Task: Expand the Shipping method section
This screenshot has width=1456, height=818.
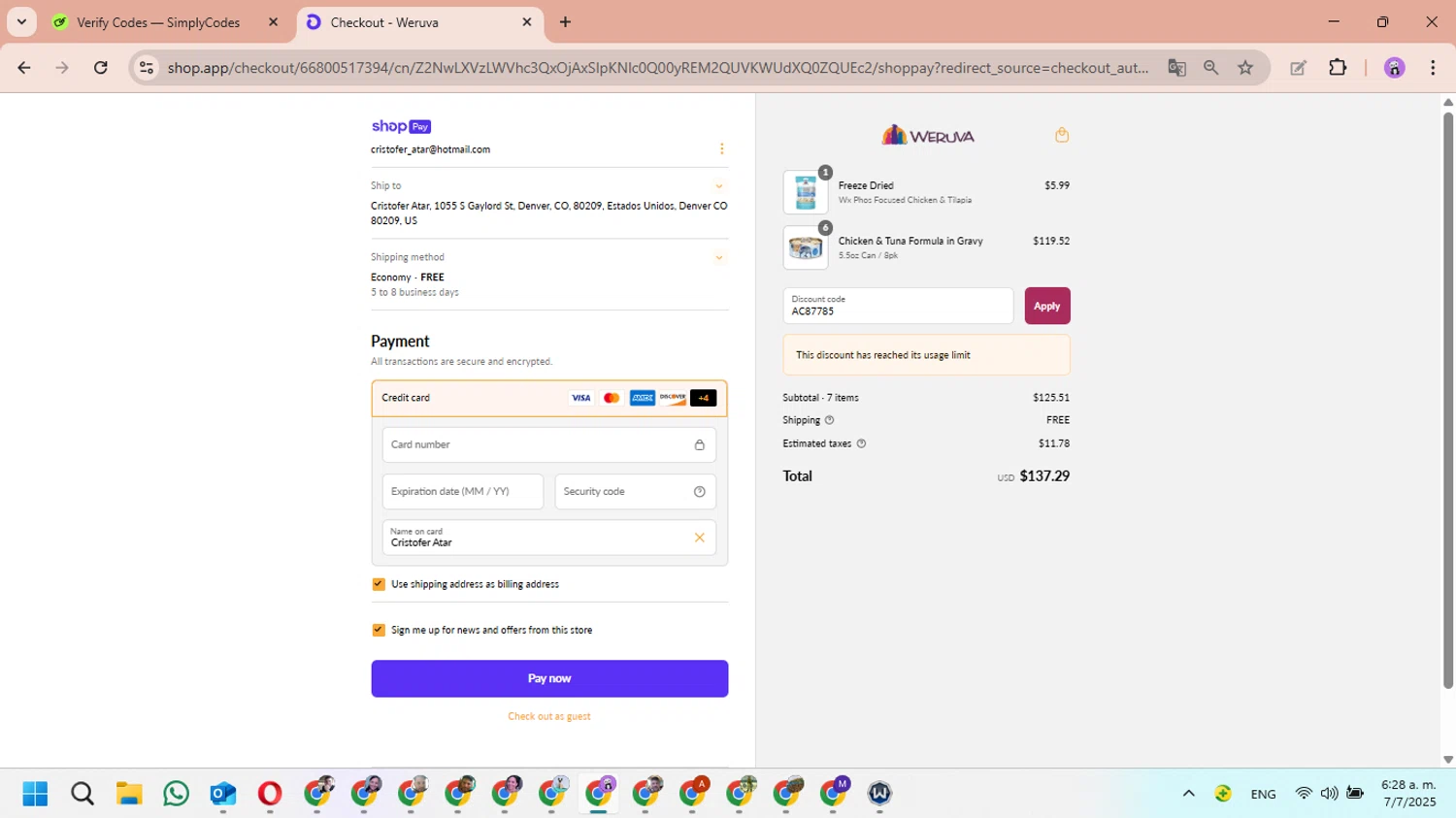Action: [x=719, y=257]
